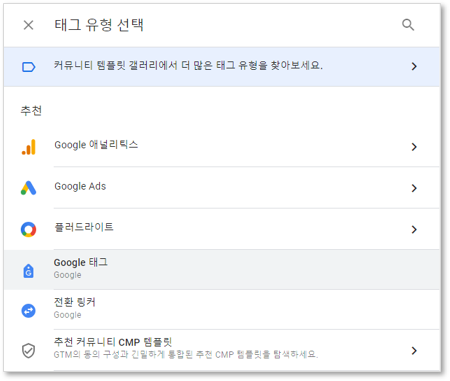Close the tag type selection panel
Screen dimensions: 450x381
click(x=28, y=25)
